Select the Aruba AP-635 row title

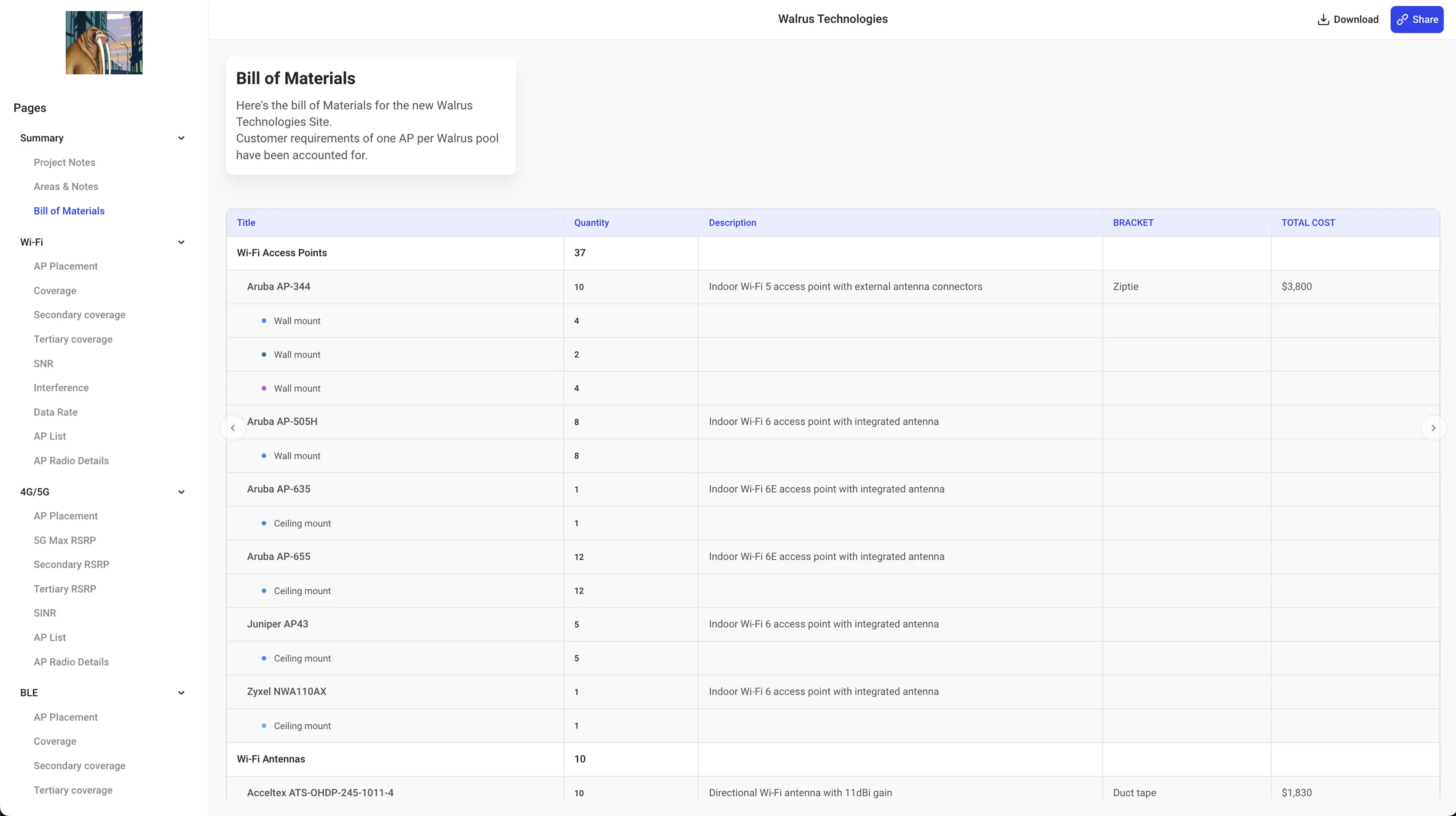[x=278, y=489]
